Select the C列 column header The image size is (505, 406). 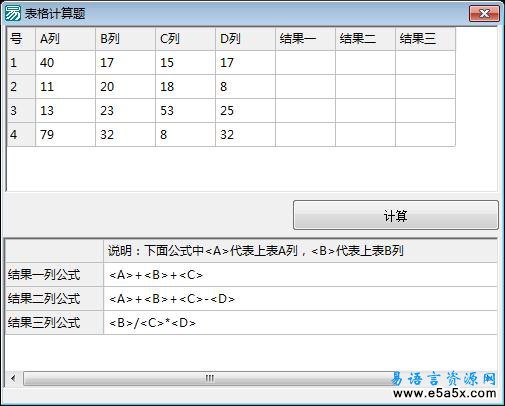185,39
